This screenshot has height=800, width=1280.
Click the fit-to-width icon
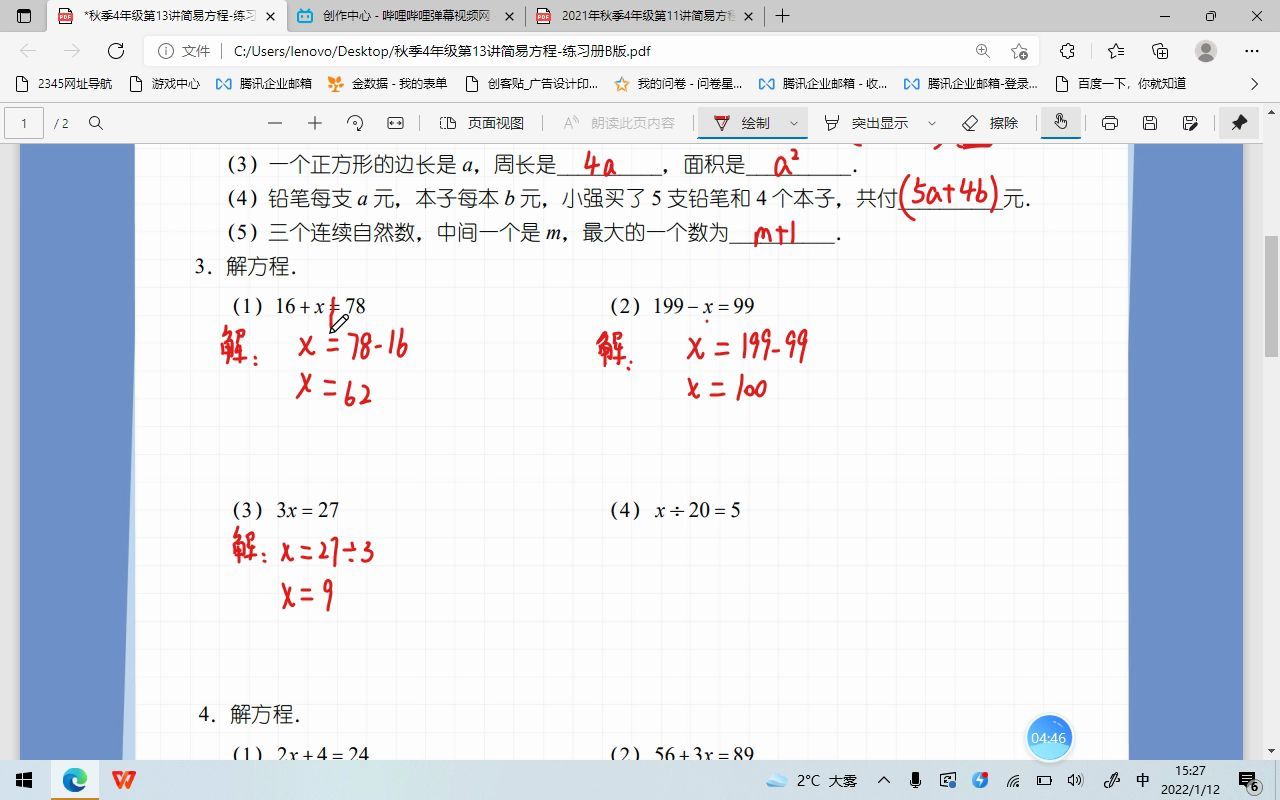coord(395,123)
